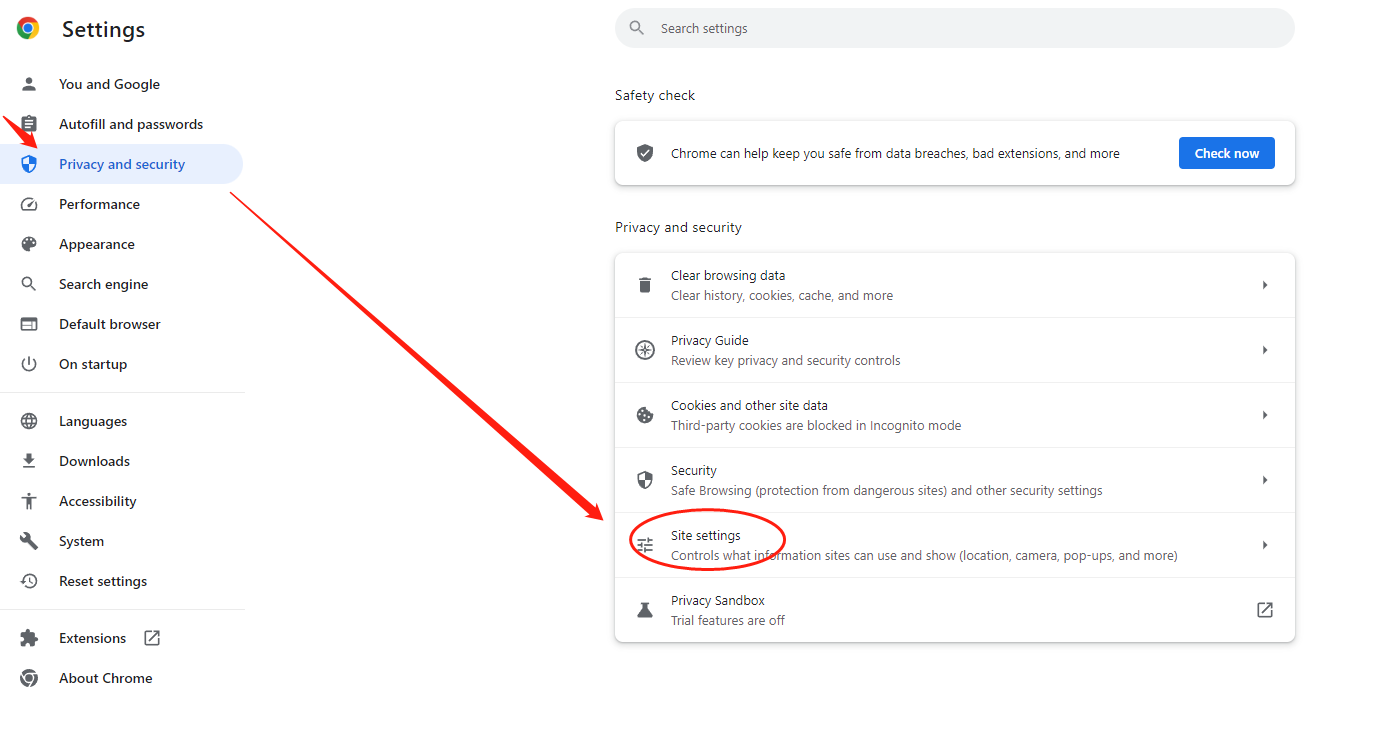Click the Privacy Sandbox flask icon
Image resolution: width=1373 pixels, height=741 pixels.
(x=645, y=610)
